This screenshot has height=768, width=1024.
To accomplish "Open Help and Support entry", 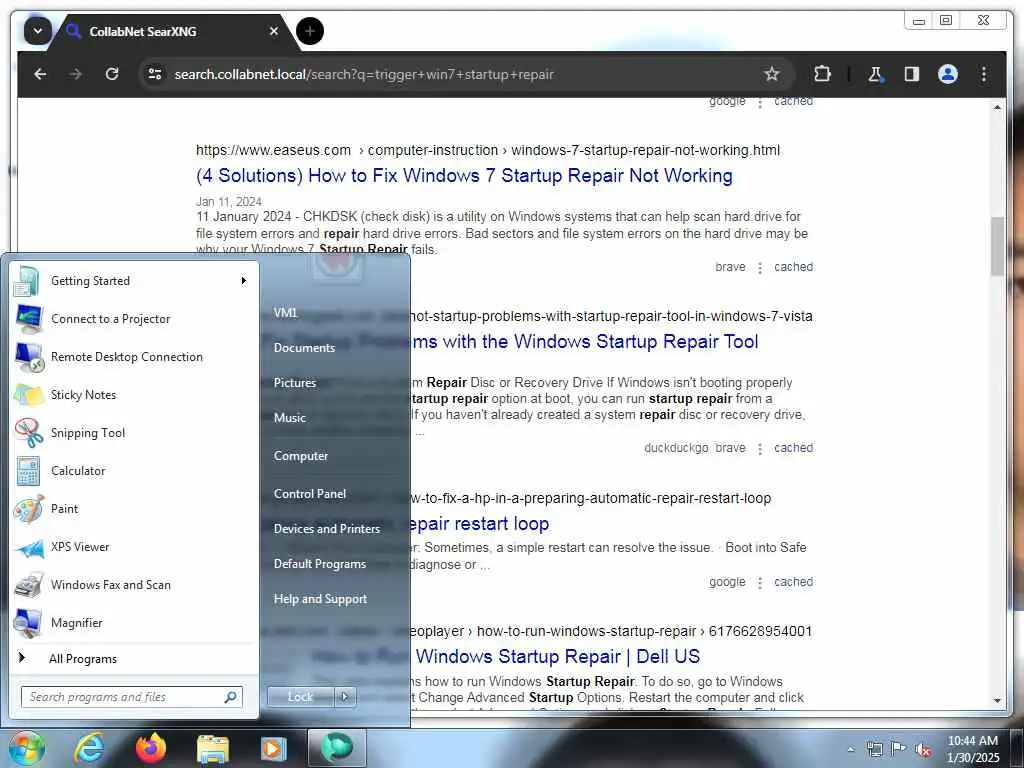I will coord(320,599).
